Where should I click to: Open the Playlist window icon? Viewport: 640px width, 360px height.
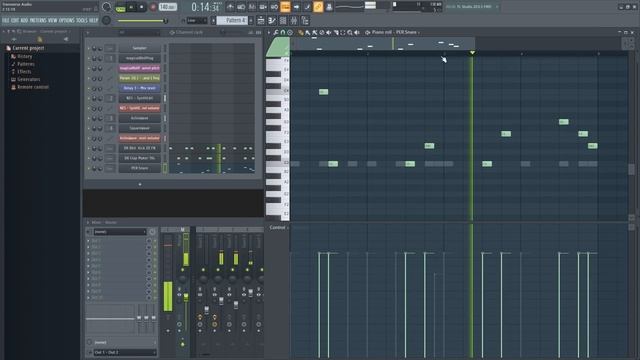coord(261,20)
